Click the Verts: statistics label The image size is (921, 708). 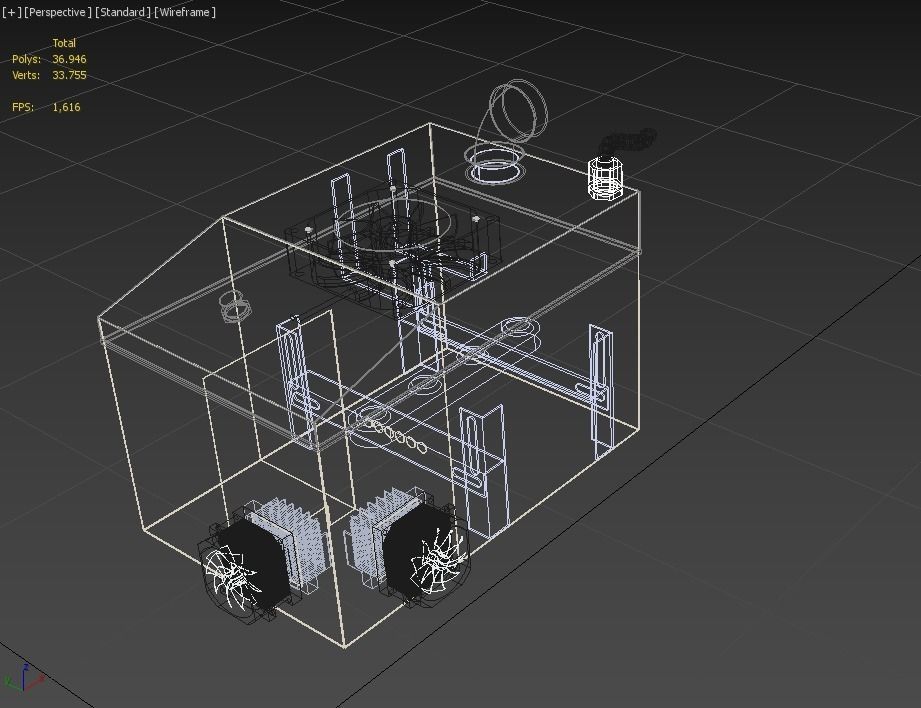[x=26, y=75]
